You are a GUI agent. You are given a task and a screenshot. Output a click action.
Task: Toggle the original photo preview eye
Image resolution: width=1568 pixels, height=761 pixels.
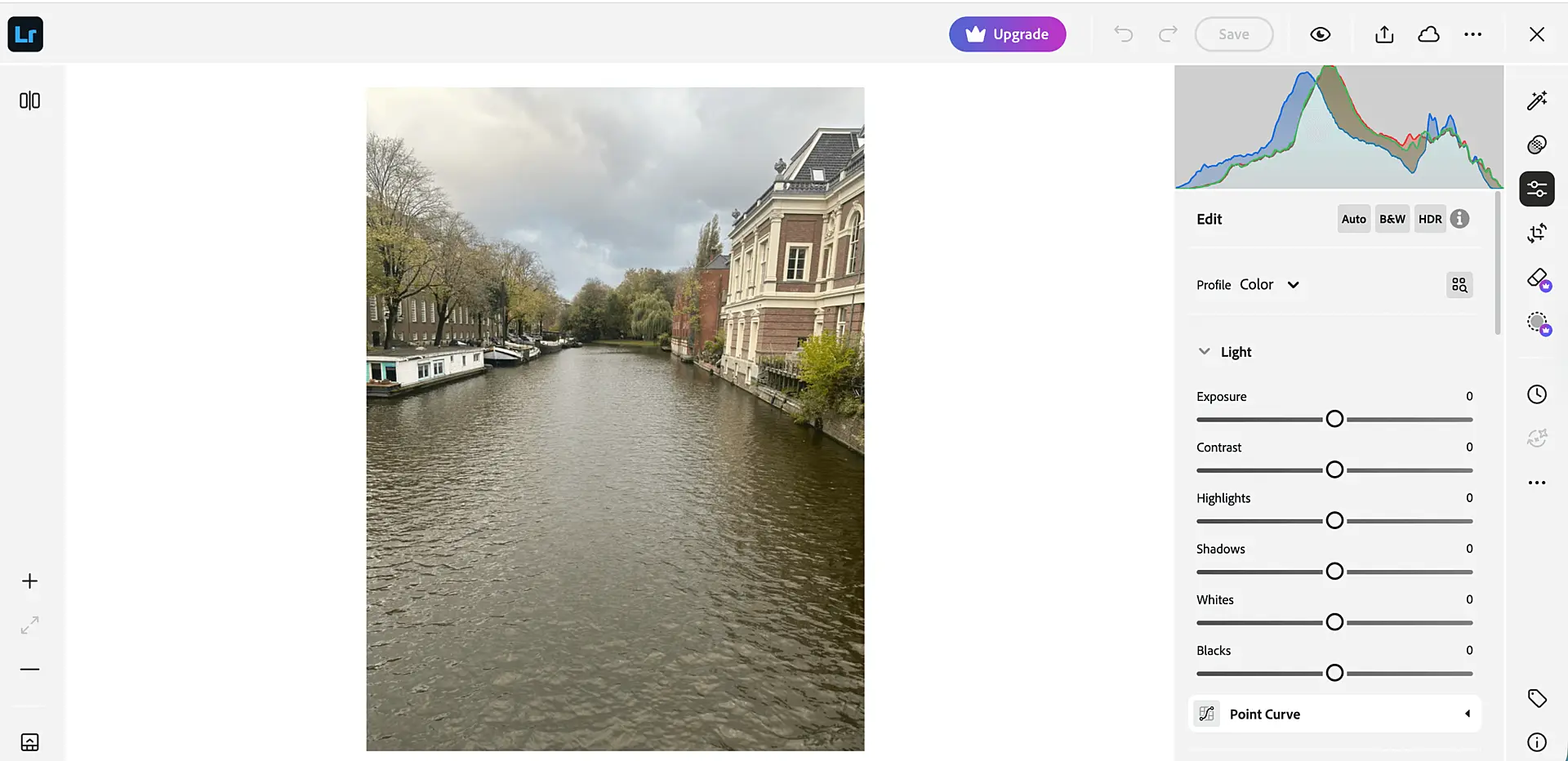(1321, 34)
